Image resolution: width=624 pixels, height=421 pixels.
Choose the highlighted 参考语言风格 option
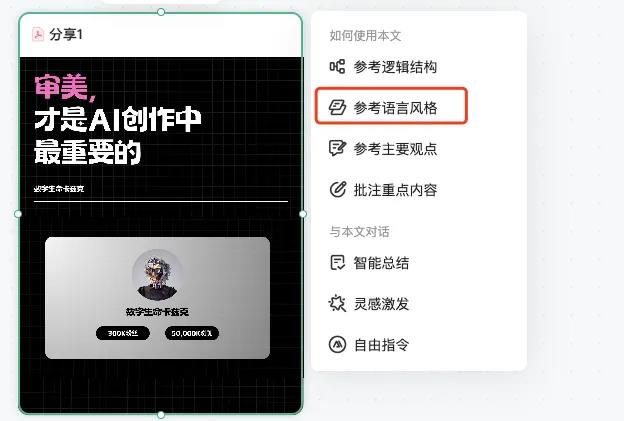(391, 106)
